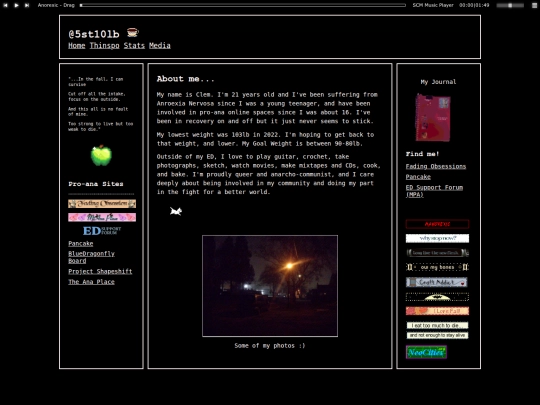
Task: Click the 'Craft Addict' badge
Action: point(437,282)
